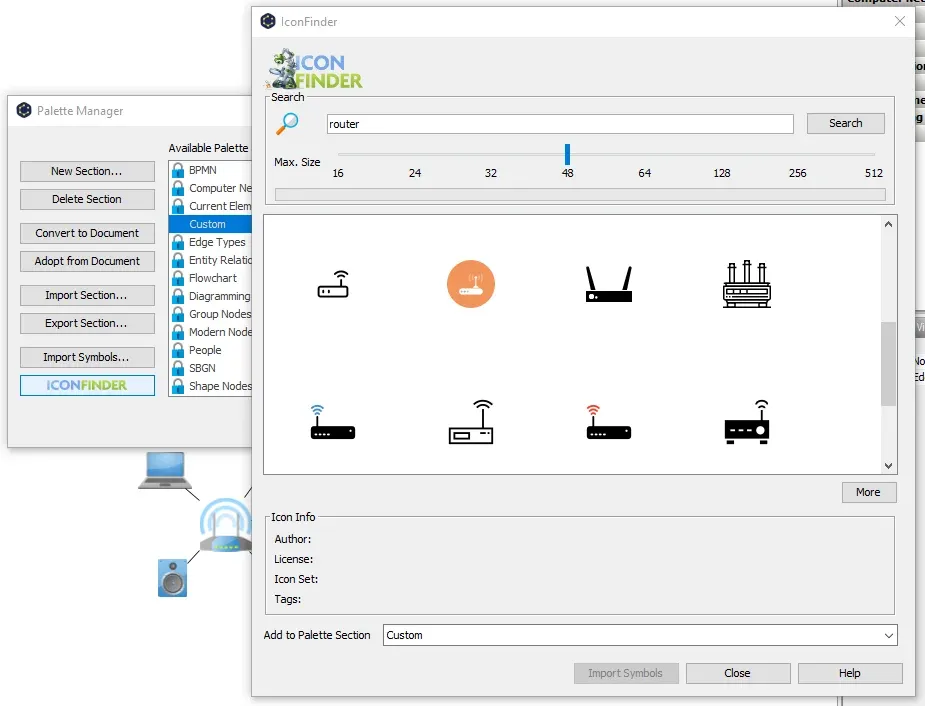The height and width of the screenshot is (706, 925).
Task: Select Diagramming palette entry
Action: pos(210,296)
